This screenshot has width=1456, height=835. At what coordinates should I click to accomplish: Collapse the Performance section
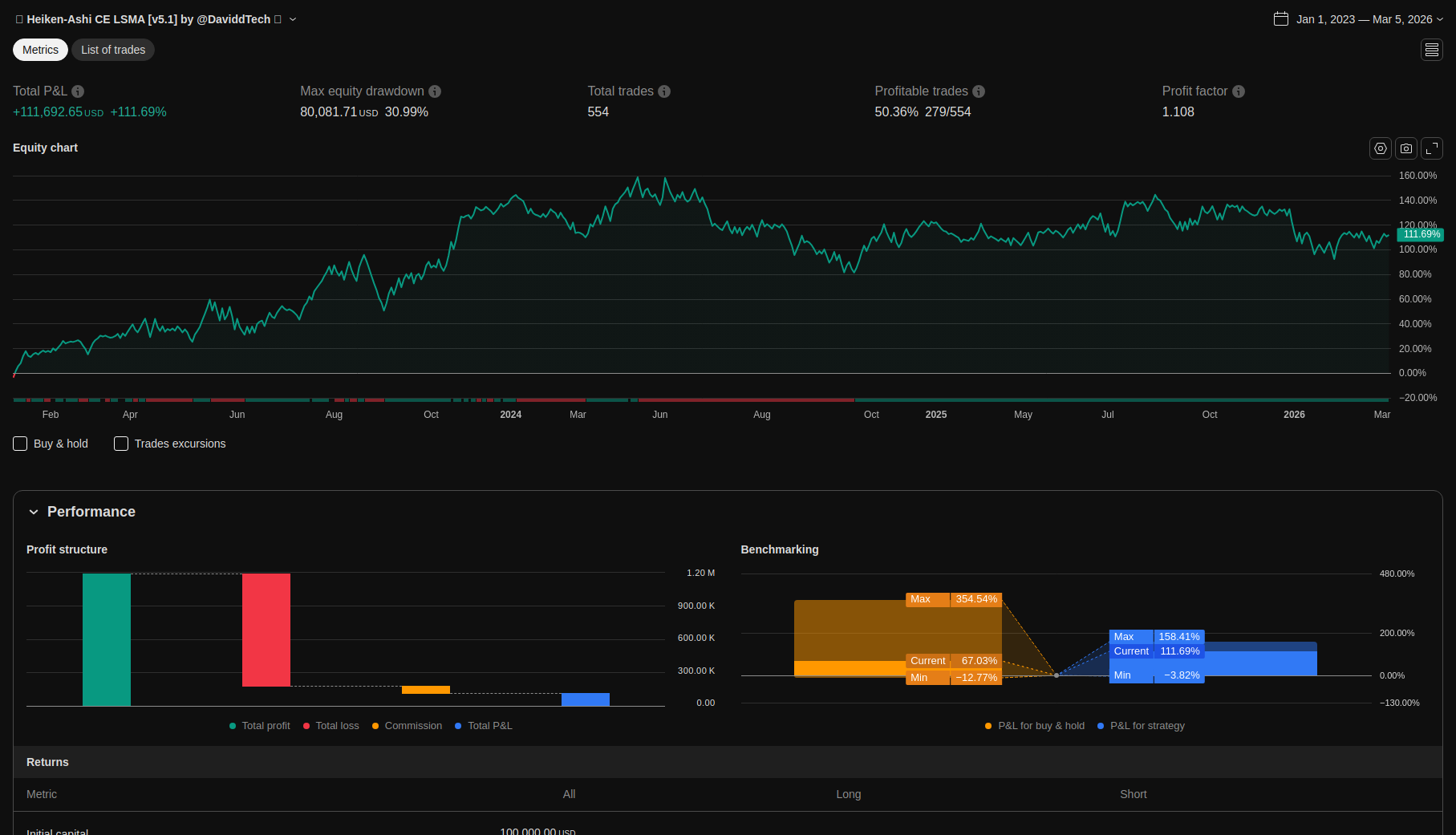pyautogui.click(x=34, y=512)
